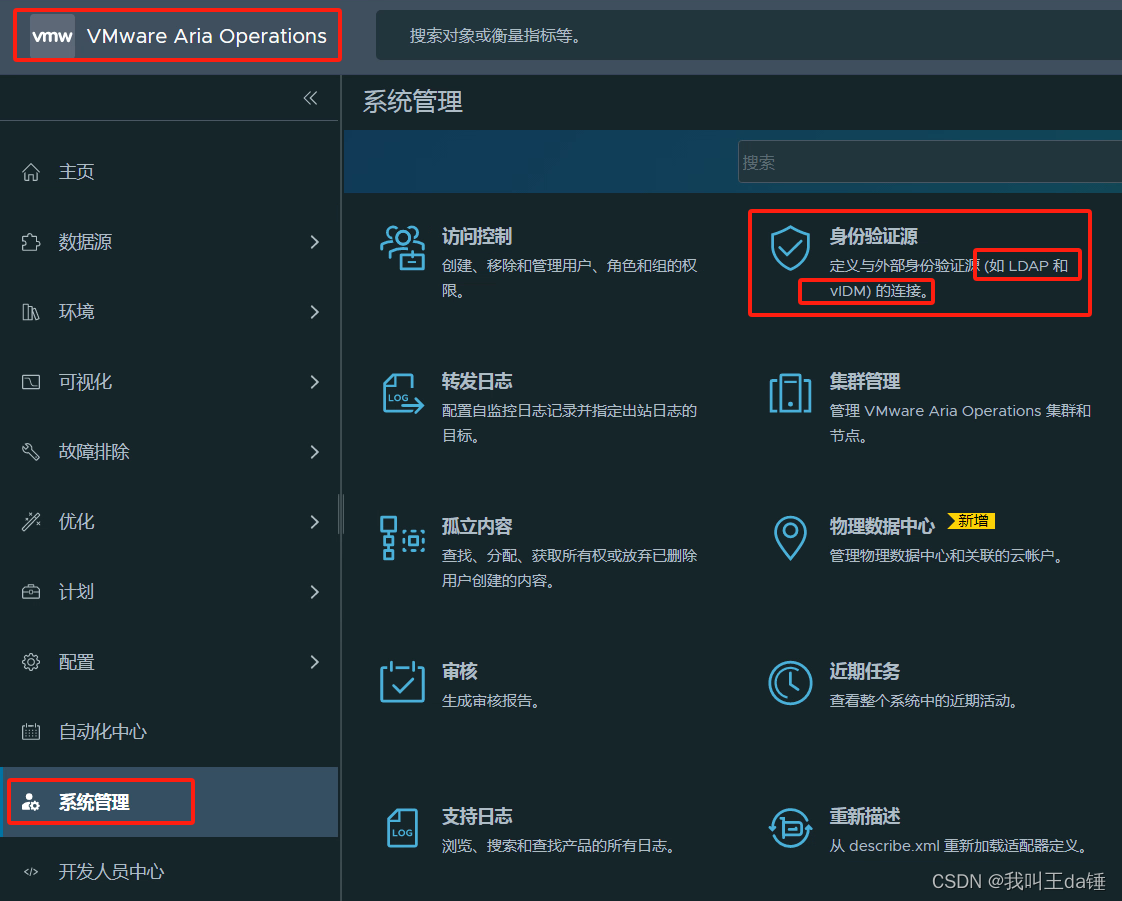Screen dimensions: 1122x901
Task: Click the map pin icon for 物理数据中心
Action: 790,538
